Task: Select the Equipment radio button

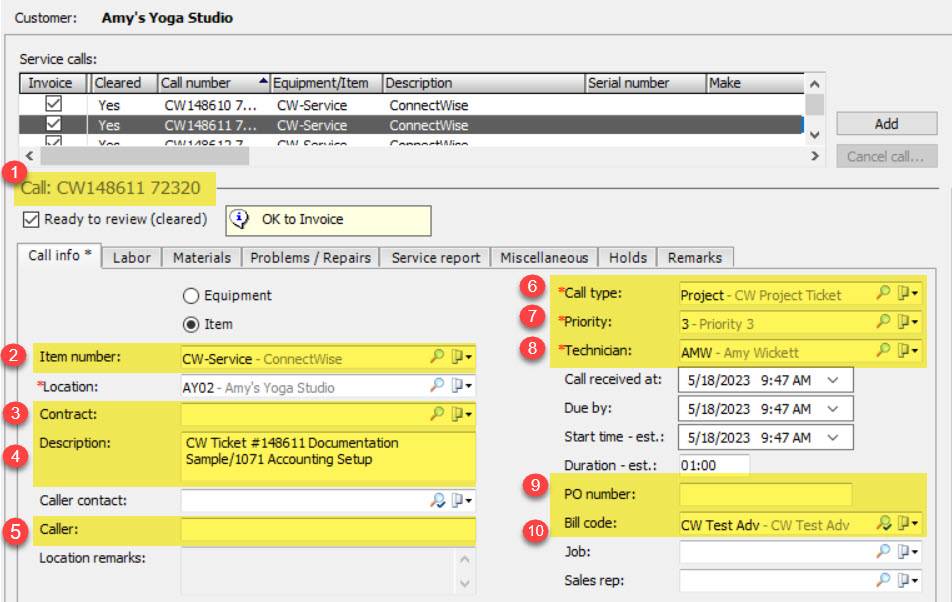Action: tap(191, 296)
